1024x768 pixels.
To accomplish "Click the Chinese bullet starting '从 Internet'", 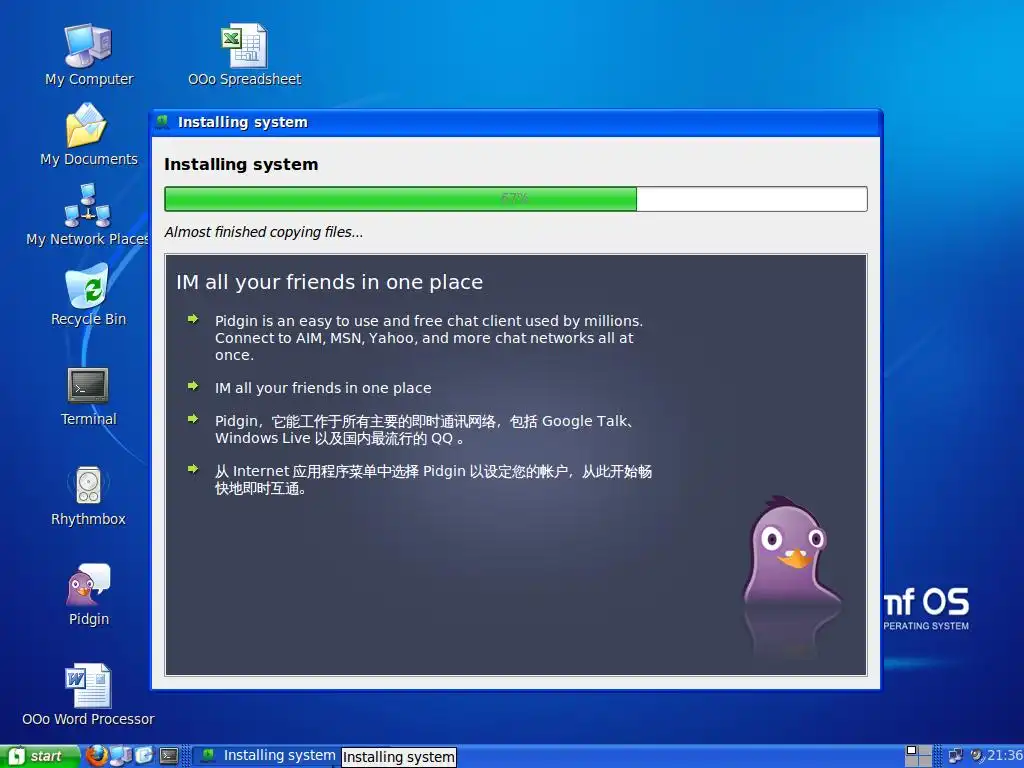I will 433,479.
